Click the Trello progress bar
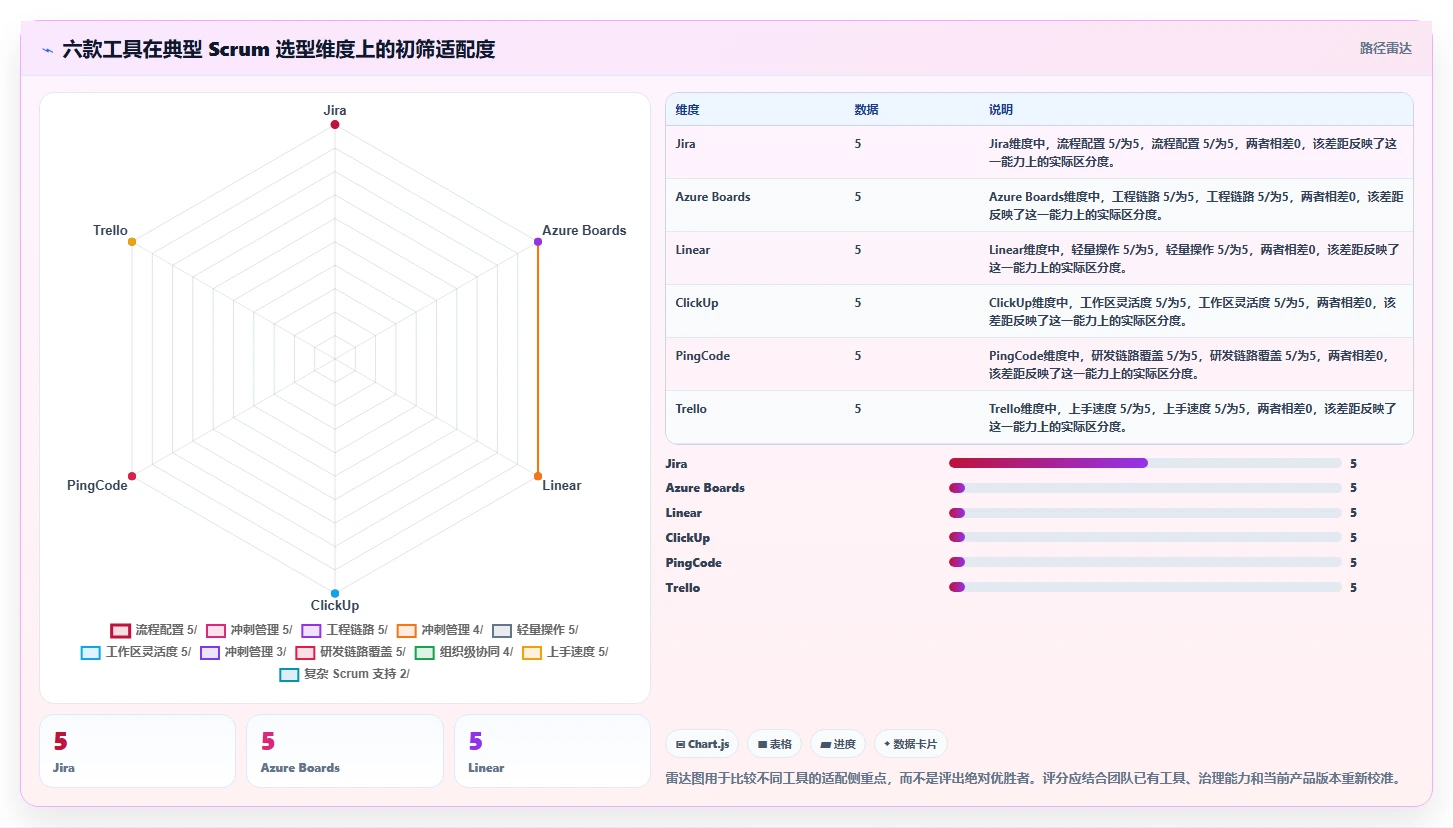The height and width of the screenshot is (828, 1453). coord(1145,587)
